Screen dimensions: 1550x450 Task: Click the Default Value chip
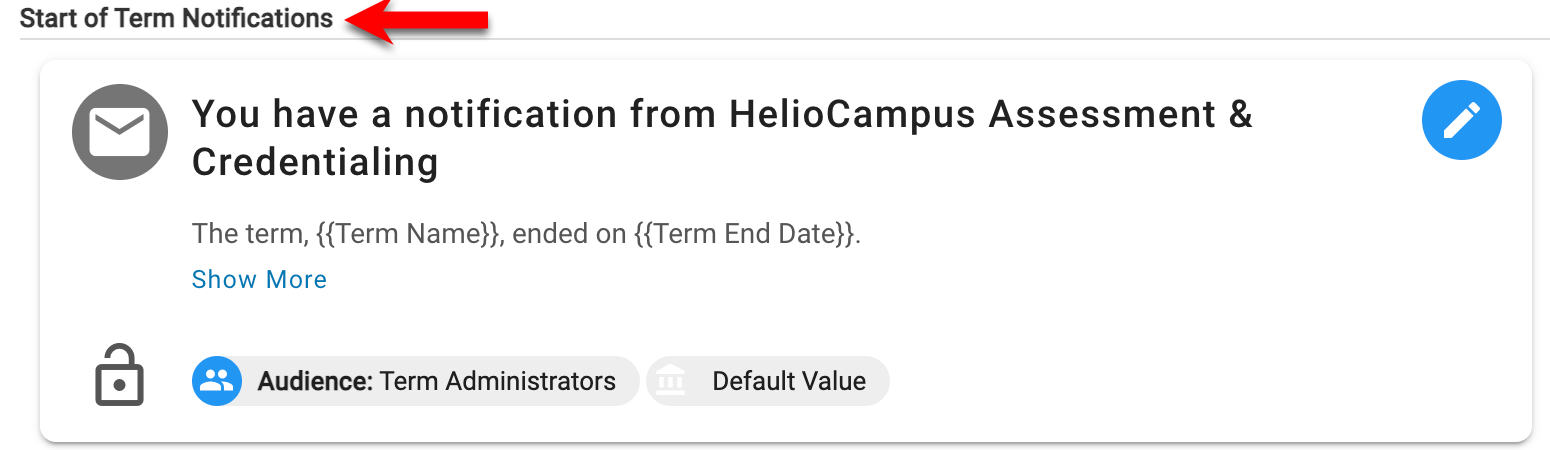pyautogui.click(x=788, y=381)
